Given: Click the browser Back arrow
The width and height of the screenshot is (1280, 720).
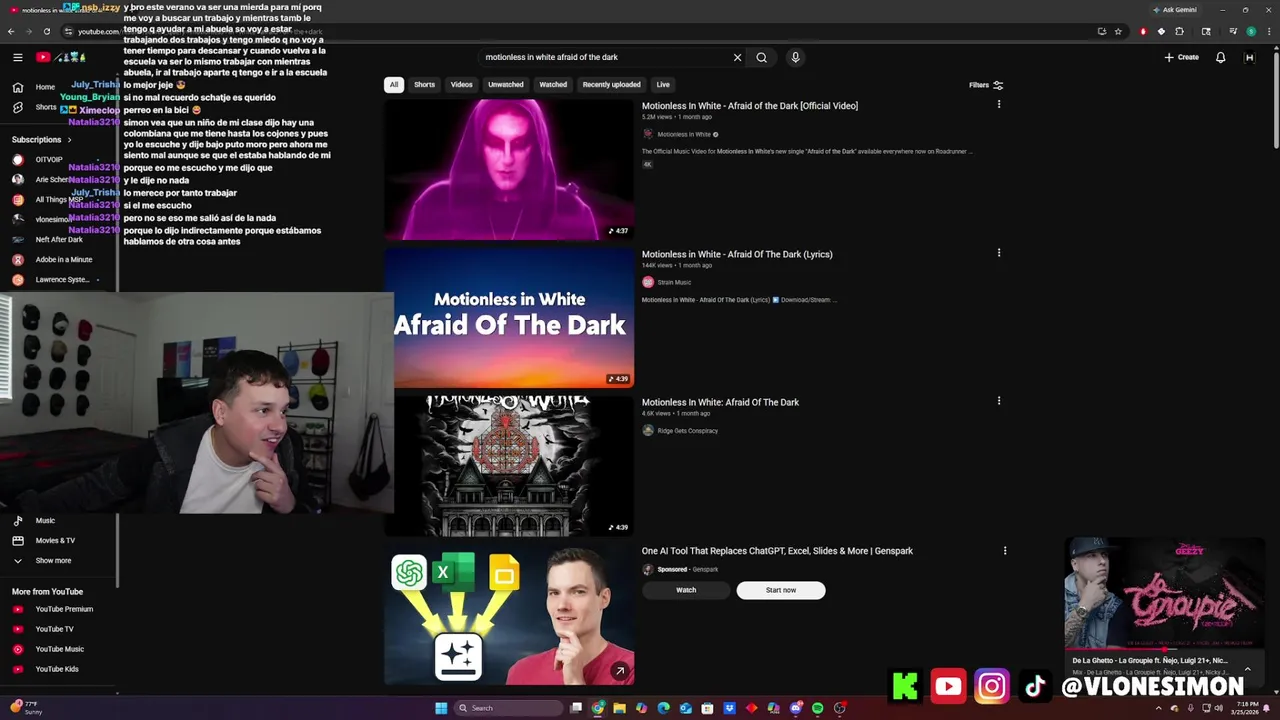Looking at the screenshot, I should click(11, 31).
